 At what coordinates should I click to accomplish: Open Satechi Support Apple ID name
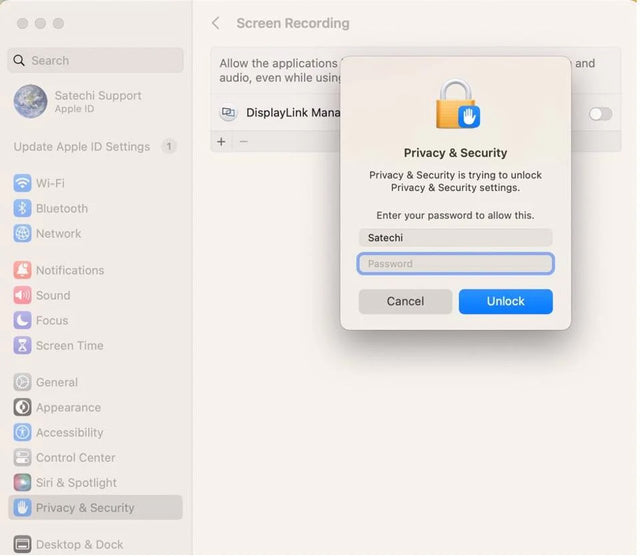click(98, 96)
